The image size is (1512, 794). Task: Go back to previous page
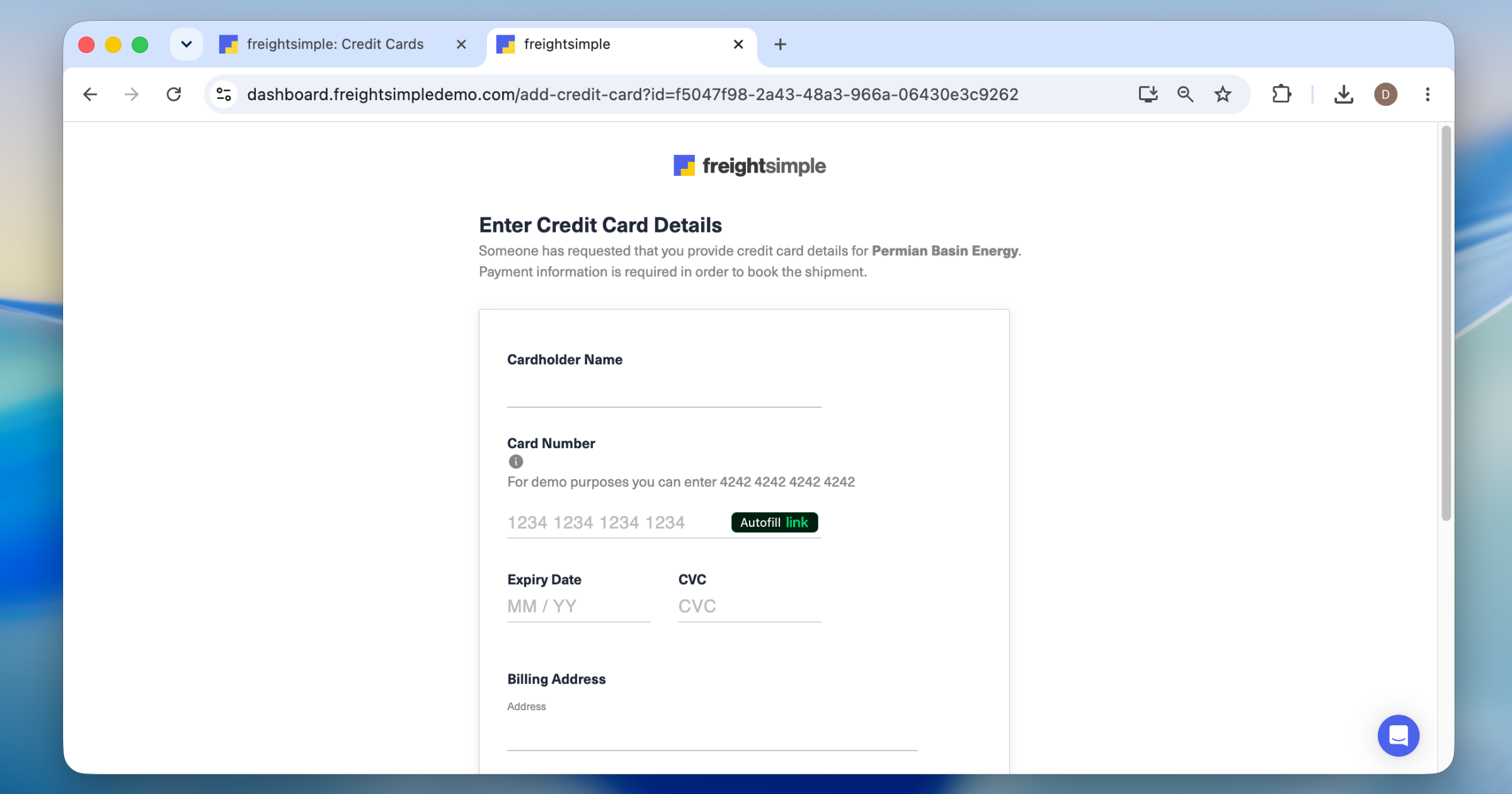click(90, 95)
